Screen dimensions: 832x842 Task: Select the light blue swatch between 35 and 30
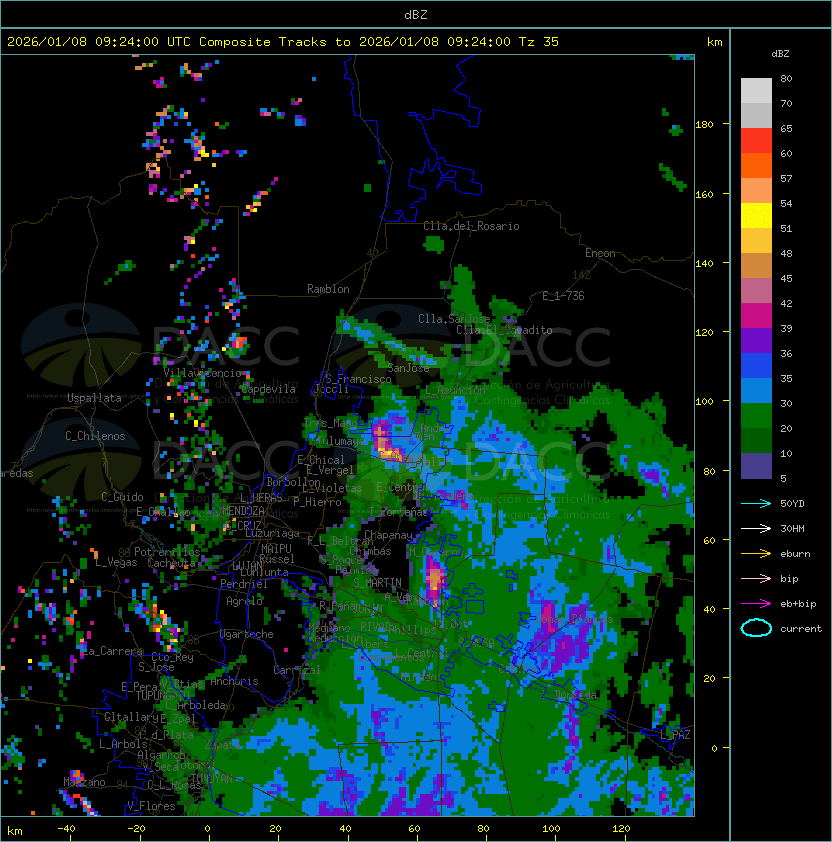tap(756, 390)
